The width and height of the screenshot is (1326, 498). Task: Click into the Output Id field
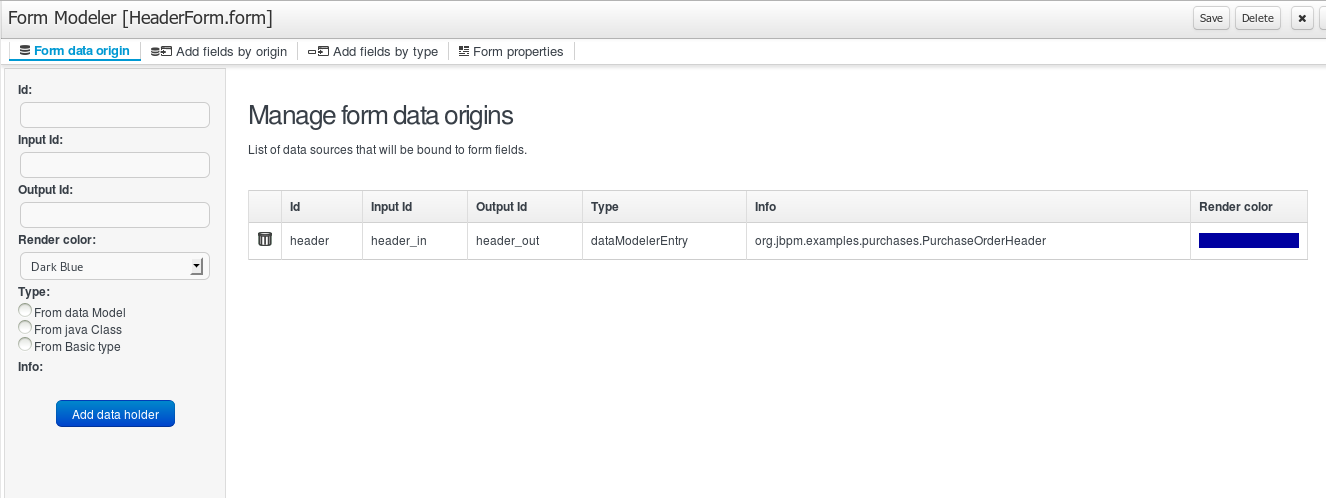tap(114, 215)
